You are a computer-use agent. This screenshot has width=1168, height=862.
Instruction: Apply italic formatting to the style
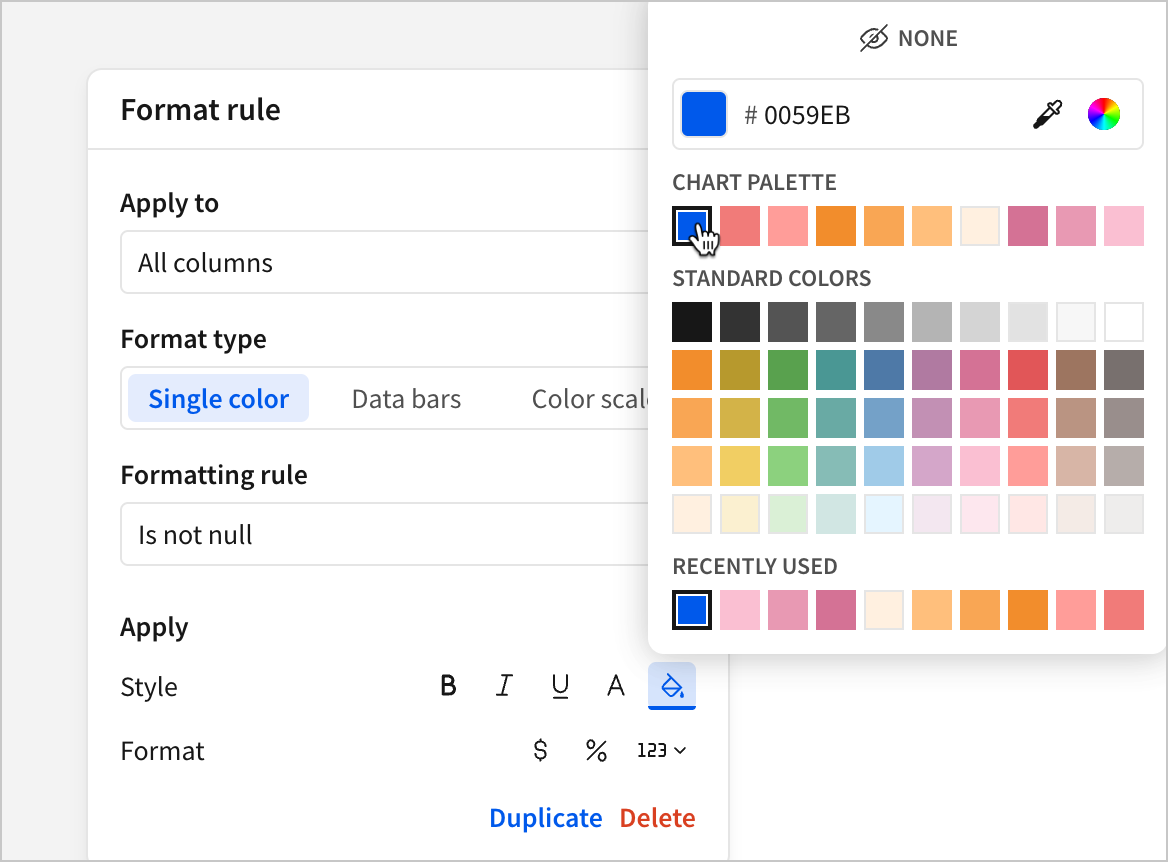[x=504, y=686]
